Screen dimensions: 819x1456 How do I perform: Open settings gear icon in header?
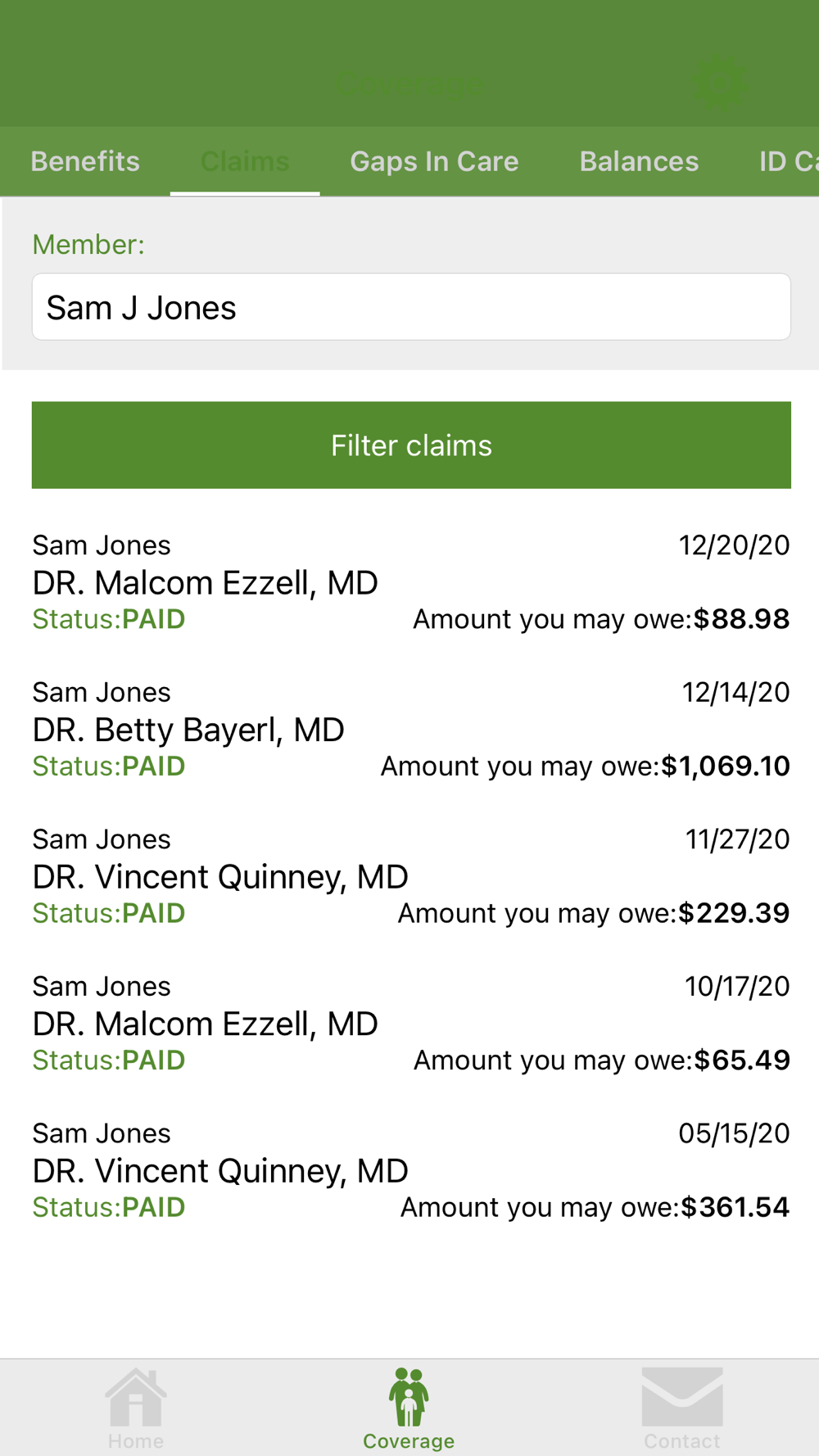718,83
